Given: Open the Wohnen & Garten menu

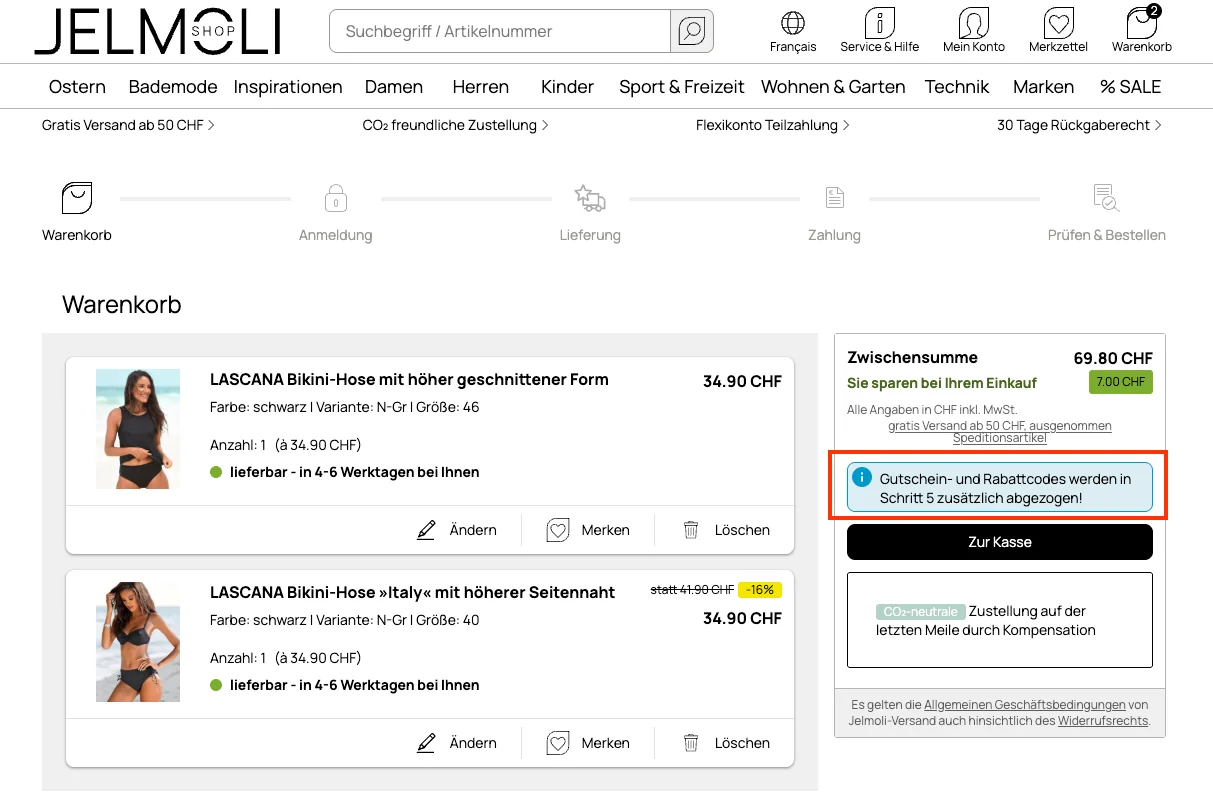Looking at the screenshot, I should pyautogui.click(x=833, y=87).
